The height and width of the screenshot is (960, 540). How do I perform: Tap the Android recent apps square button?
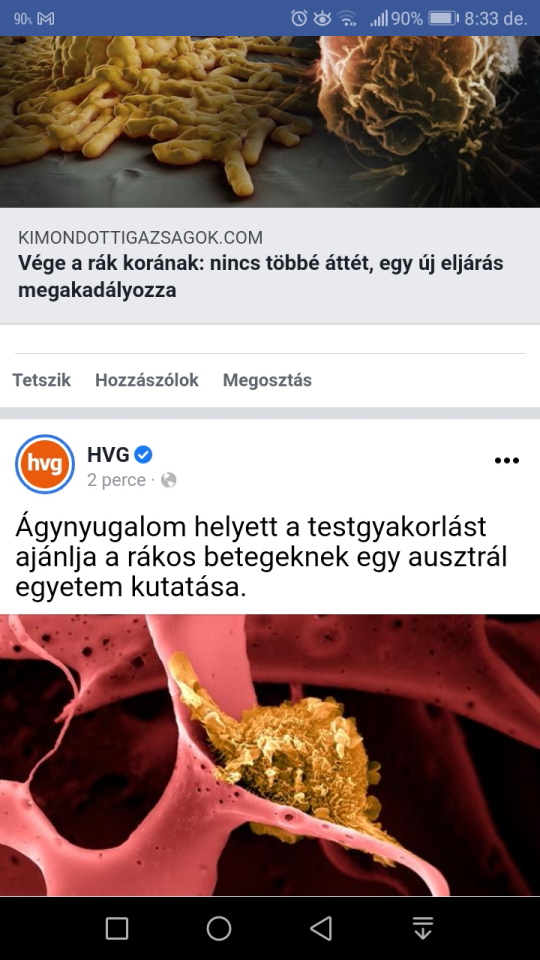116,928
